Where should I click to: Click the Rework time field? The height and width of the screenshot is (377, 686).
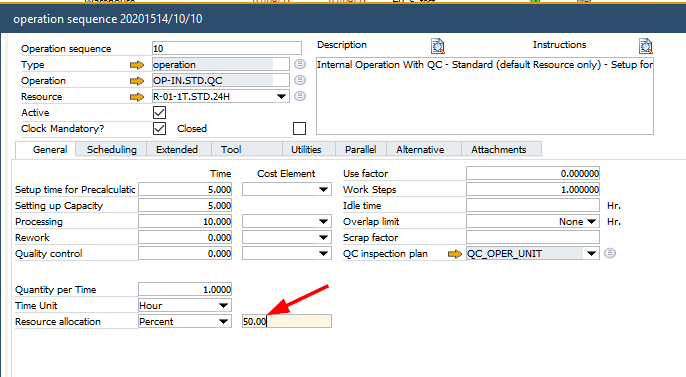pos(185,237)
